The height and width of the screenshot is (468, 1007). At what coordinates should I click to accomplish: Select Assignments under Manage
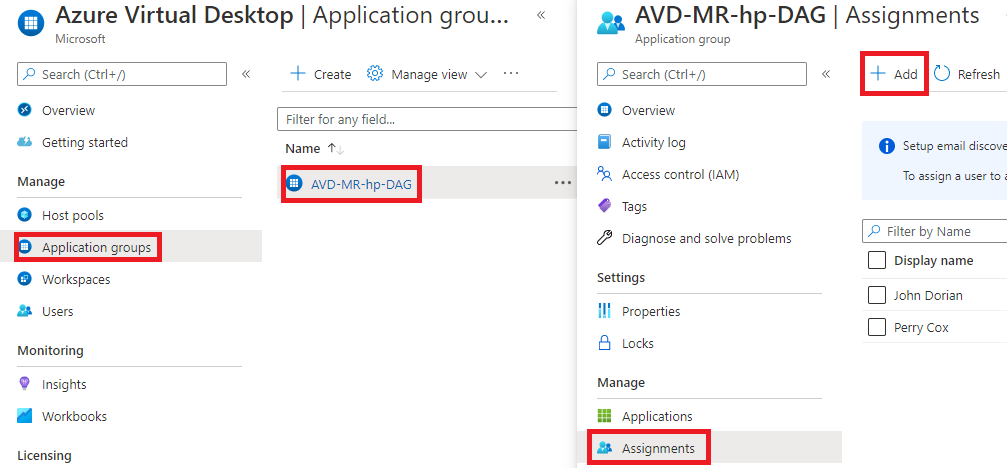point(658,448)
